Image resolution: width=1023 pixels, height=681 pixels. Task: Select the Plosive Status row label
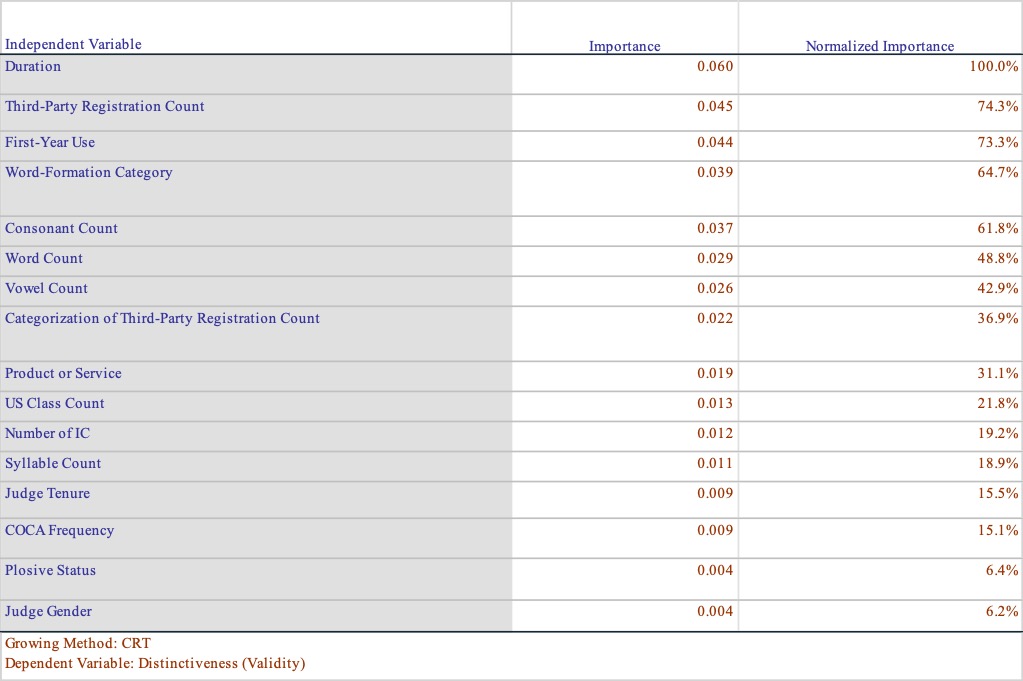pyautogui.click(x=50, y=571)
